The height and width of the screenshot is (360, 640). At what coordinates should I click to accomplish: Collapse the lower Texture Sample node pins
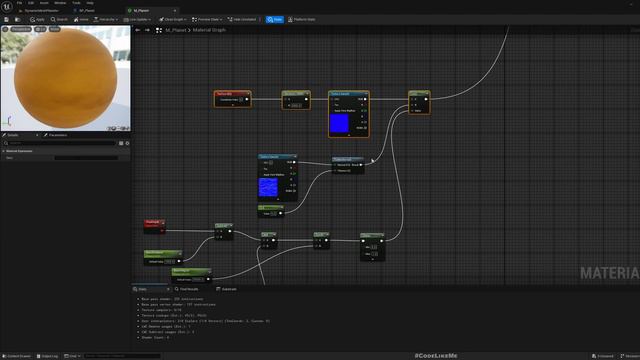tap(278, 199)
